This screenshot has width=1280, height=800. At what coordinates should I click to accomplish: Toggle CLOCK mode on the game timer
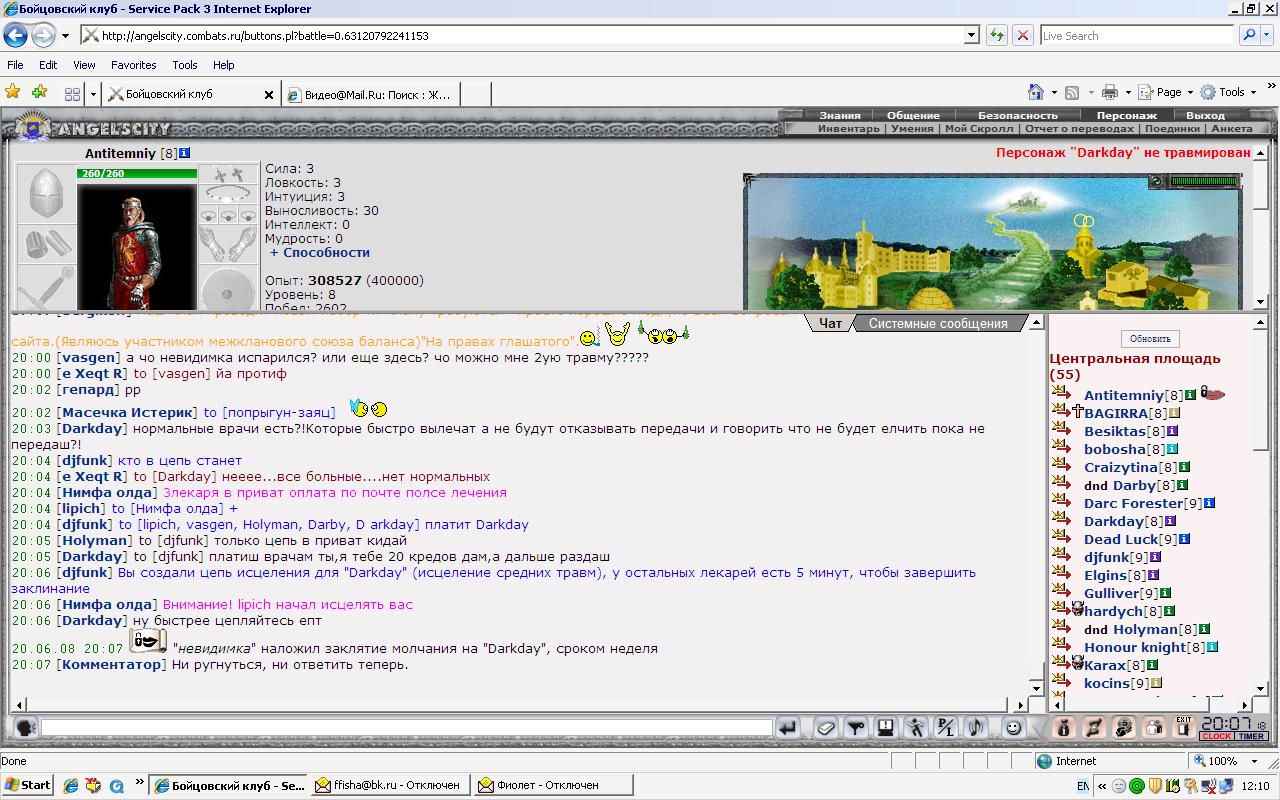coord(1216,736)
